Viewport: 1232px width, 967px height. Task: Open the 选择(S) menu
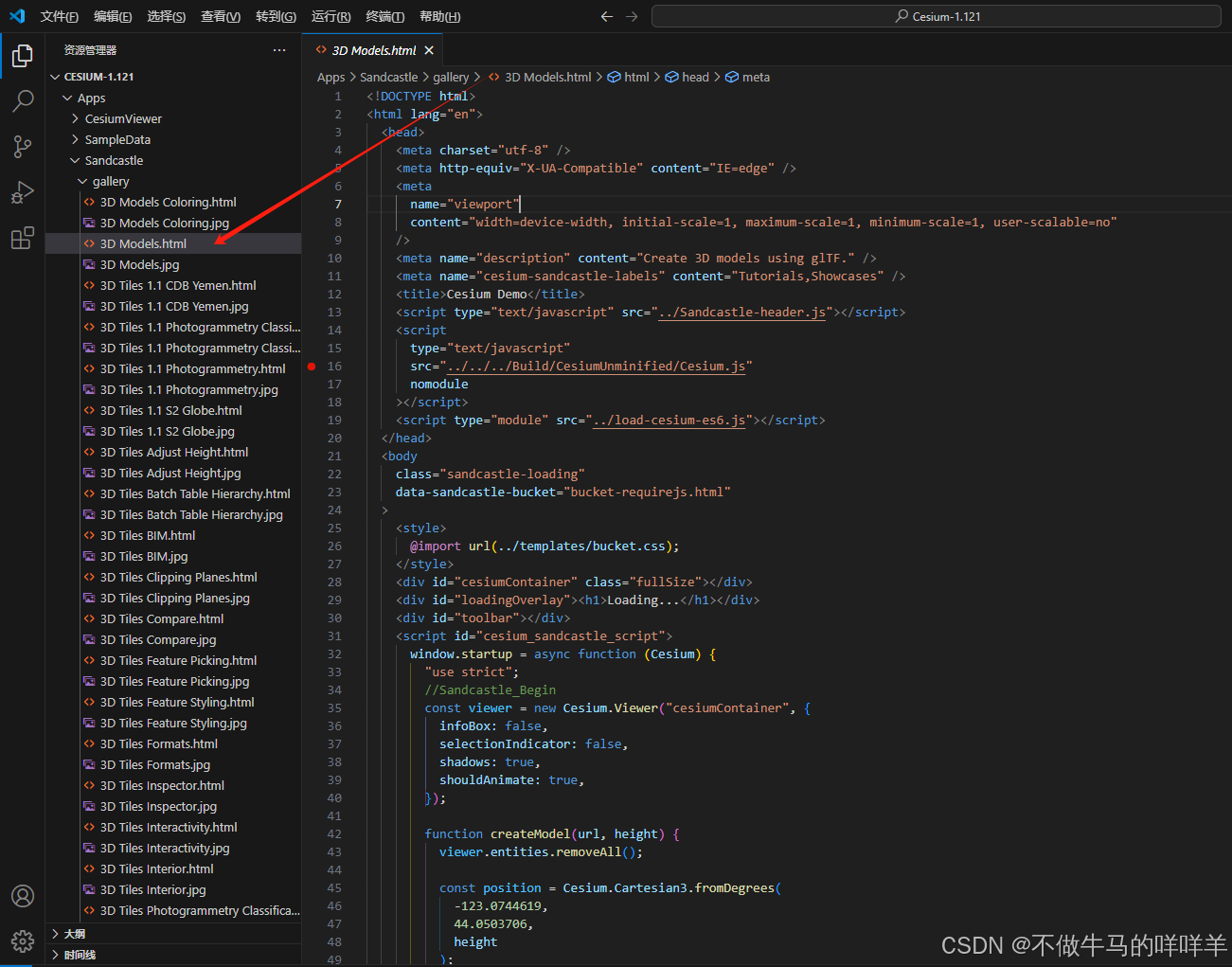[167, 16]
